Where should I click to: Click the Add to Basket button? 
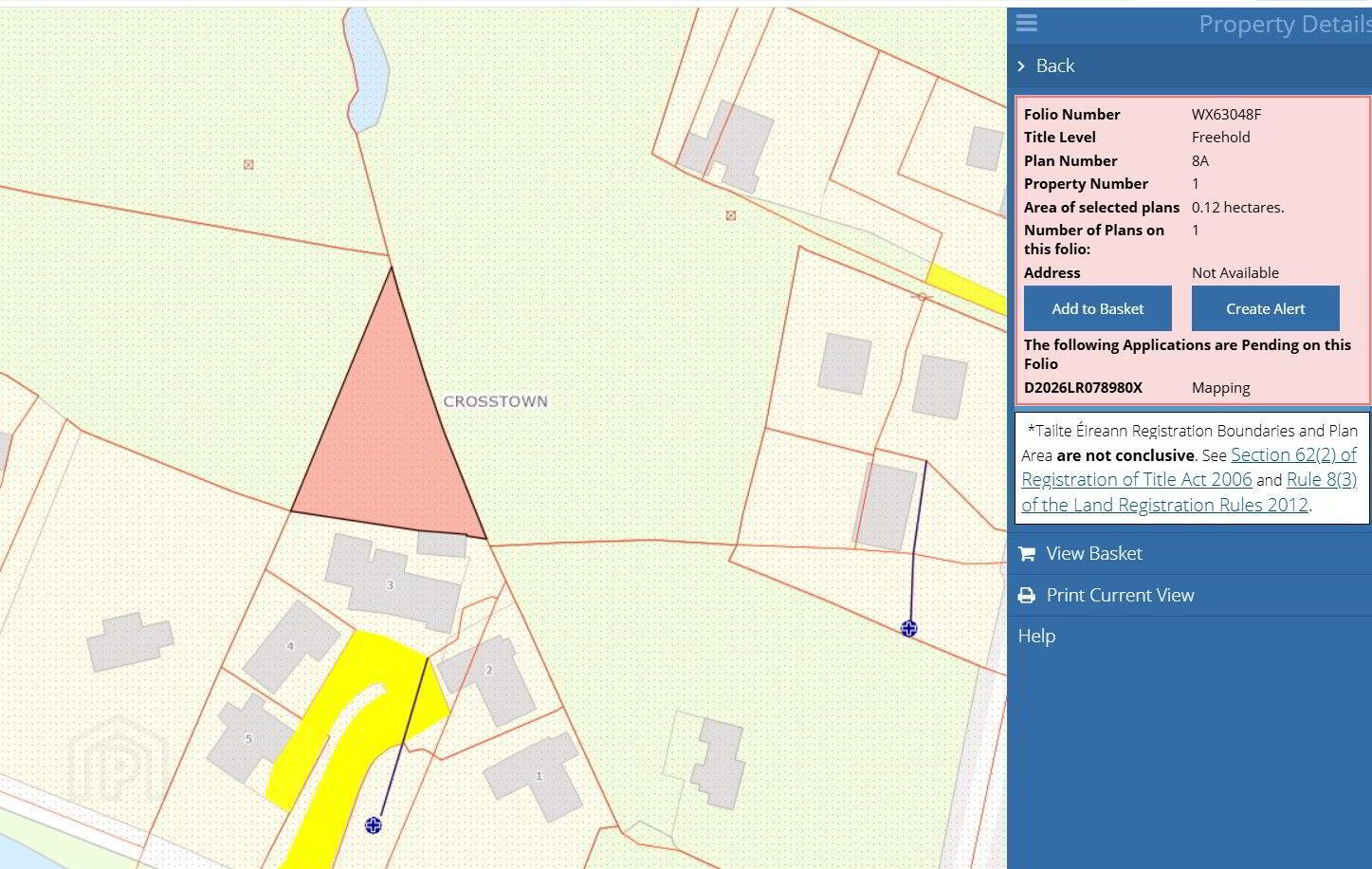click(1098, 308)
